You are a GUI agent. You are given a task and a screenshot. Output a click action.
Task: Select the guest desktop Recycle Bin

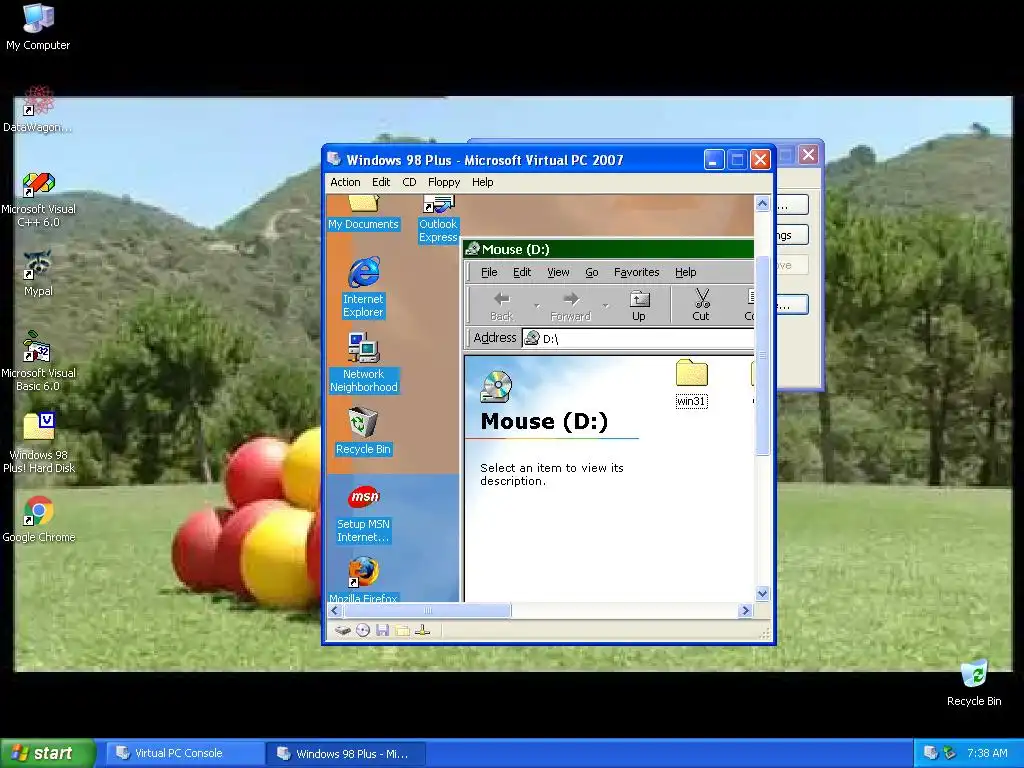pos(363,431)
